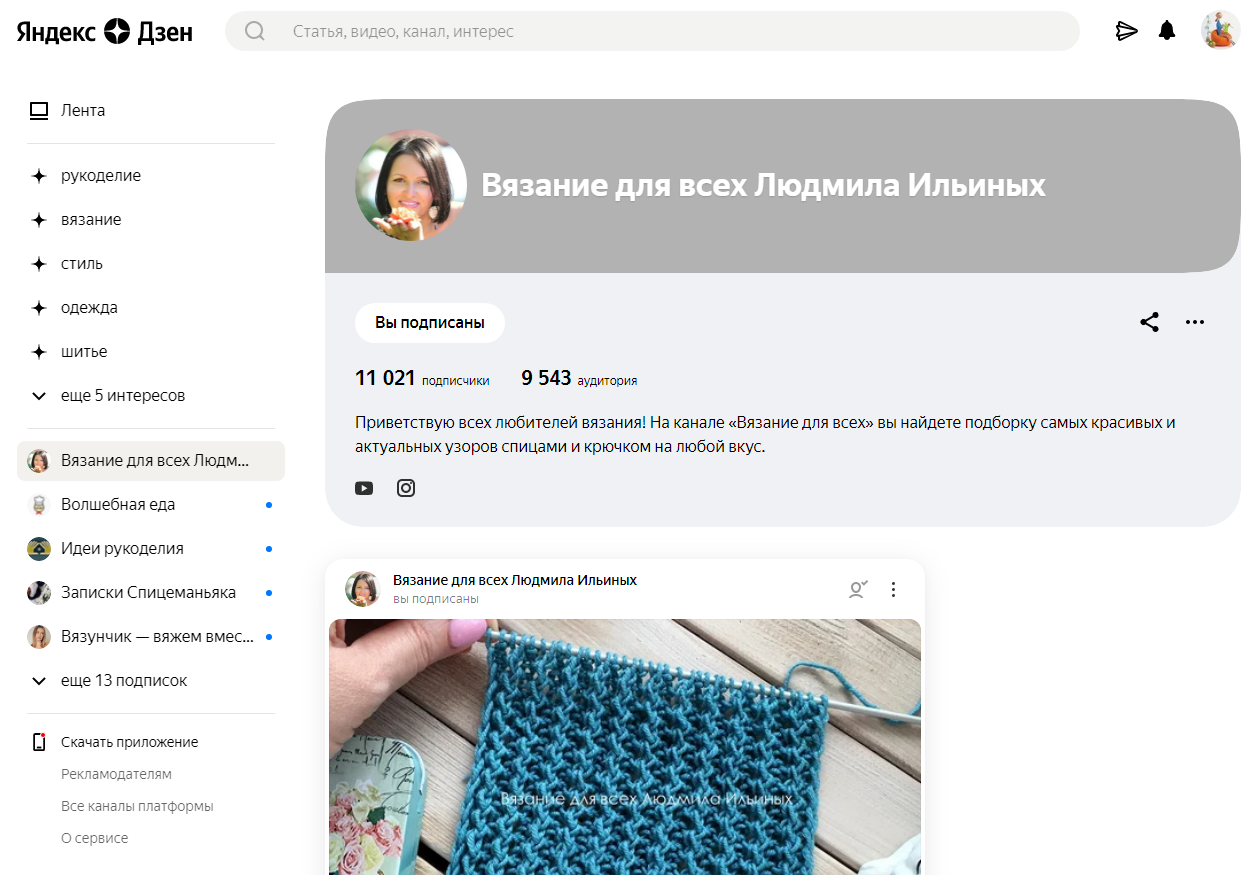Click the post subscription status icon

click(x=857, y=590)
